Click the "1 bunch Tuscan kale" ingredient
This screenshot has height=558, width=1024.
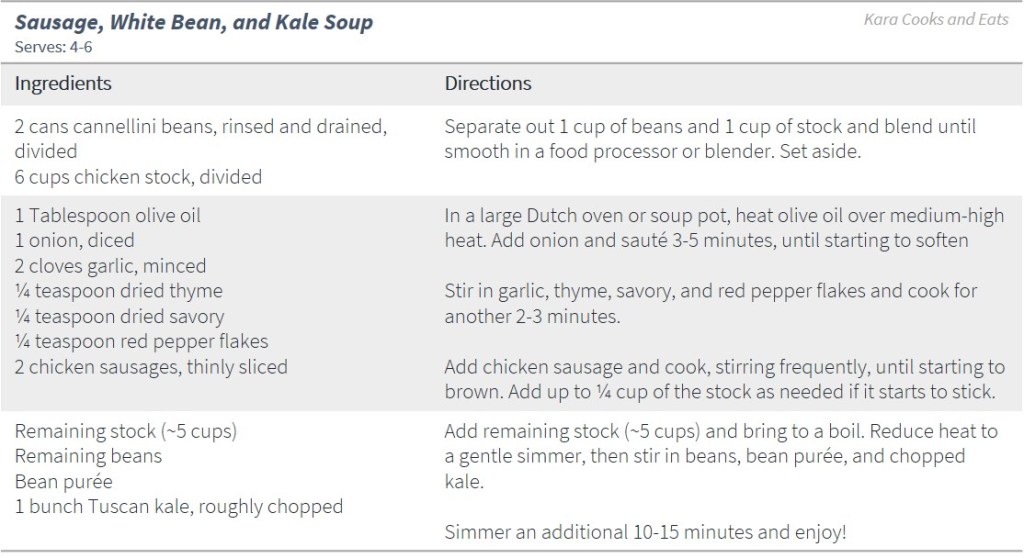(x=178, y=507)
